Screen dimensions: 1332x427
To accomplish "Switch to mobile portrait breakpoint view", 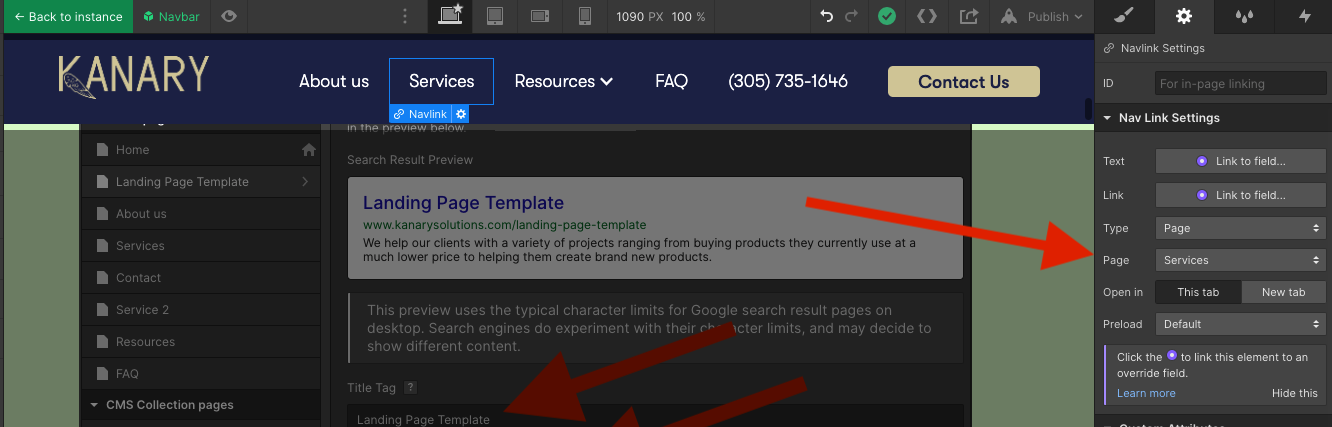I will click(585, 16).
